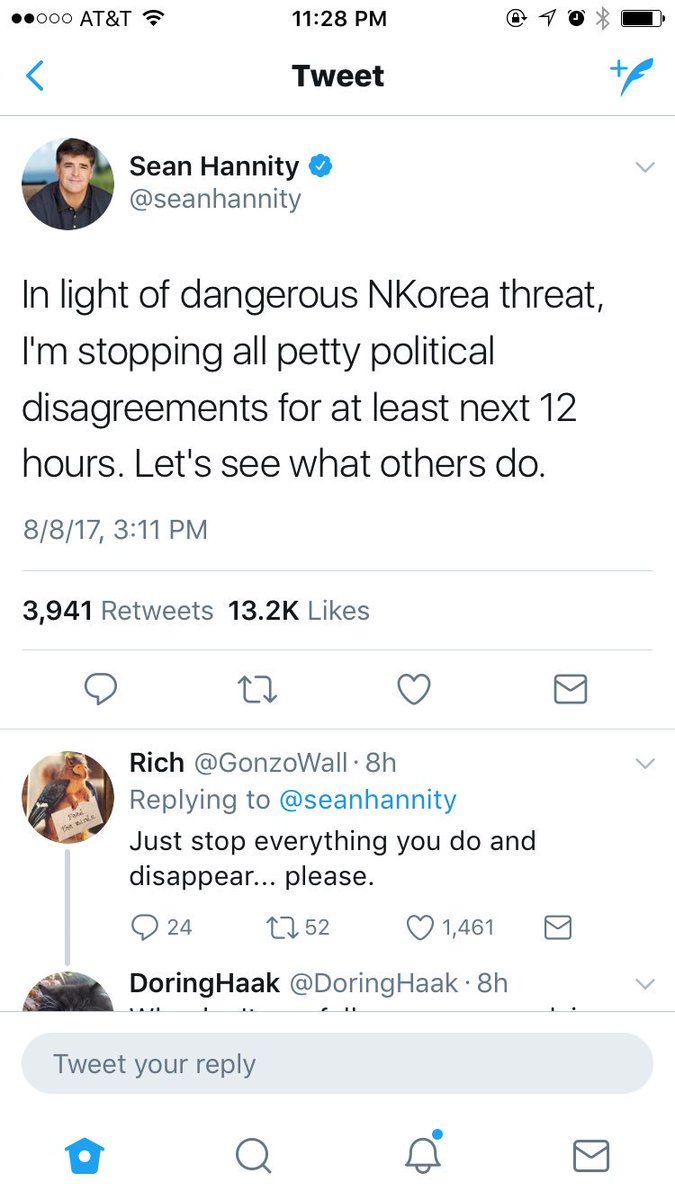Open dropdown arrow on DoringHaak's reply
The height and width of the screenshot is (1200, 675).
645,984
